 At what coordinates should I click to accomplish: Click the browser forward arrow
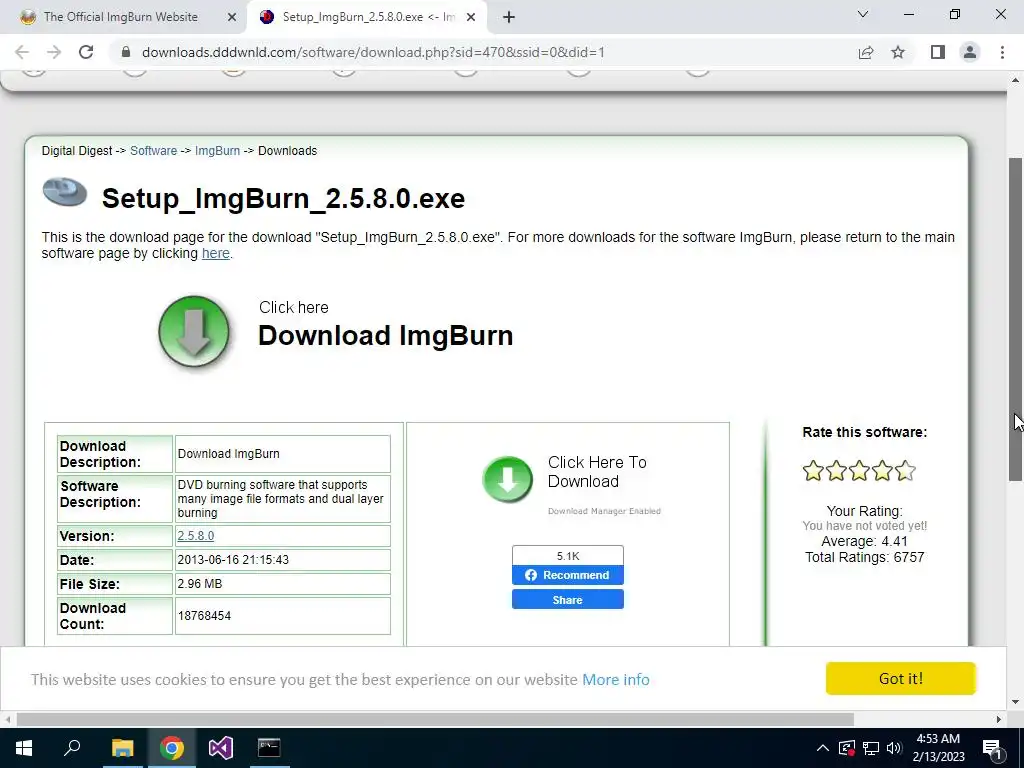point(54,52)
